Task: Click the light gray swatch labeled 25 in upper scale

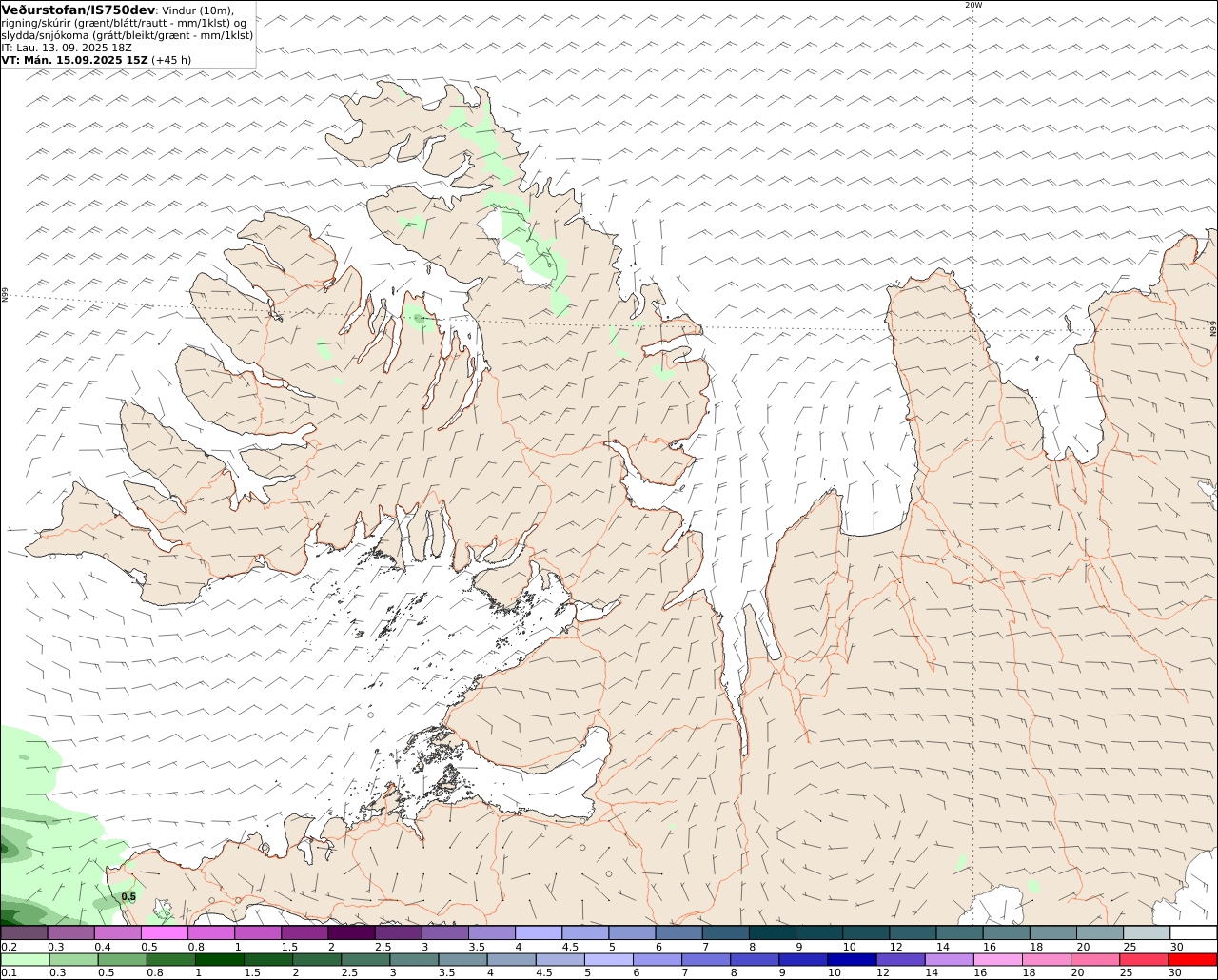Action: point(1147,933)
